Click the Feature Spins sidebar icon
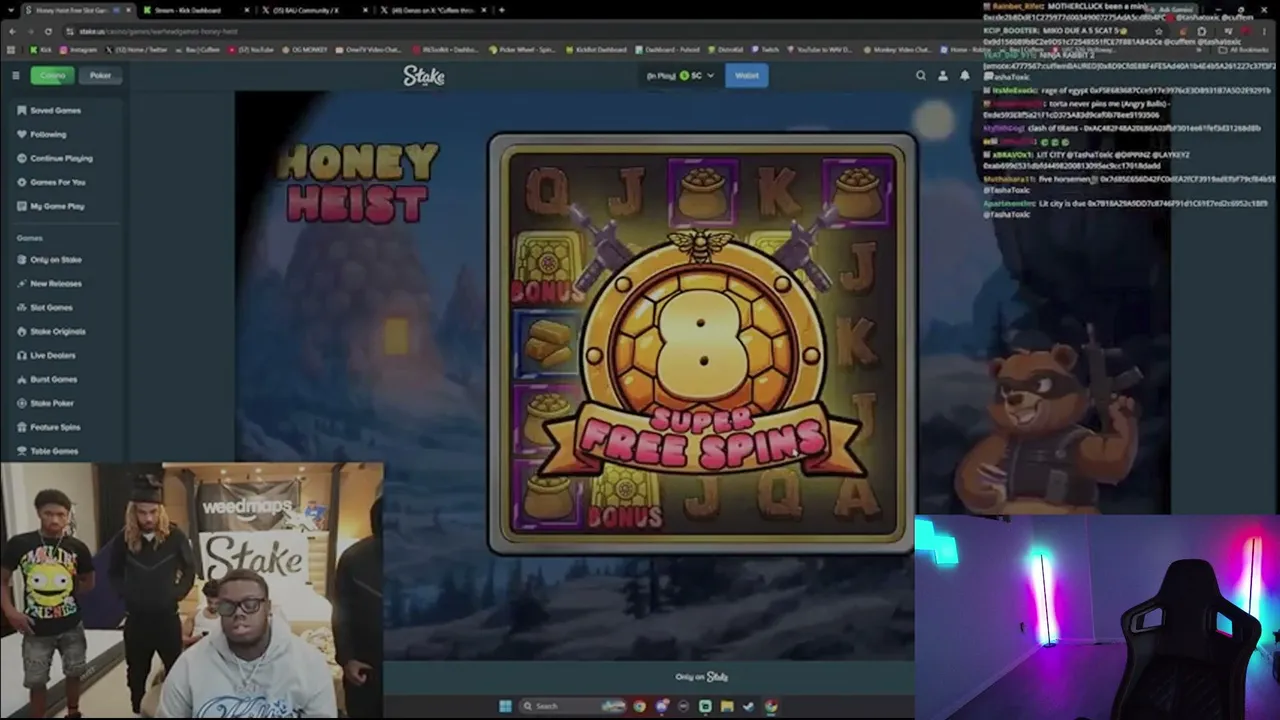 pos(22,427)
